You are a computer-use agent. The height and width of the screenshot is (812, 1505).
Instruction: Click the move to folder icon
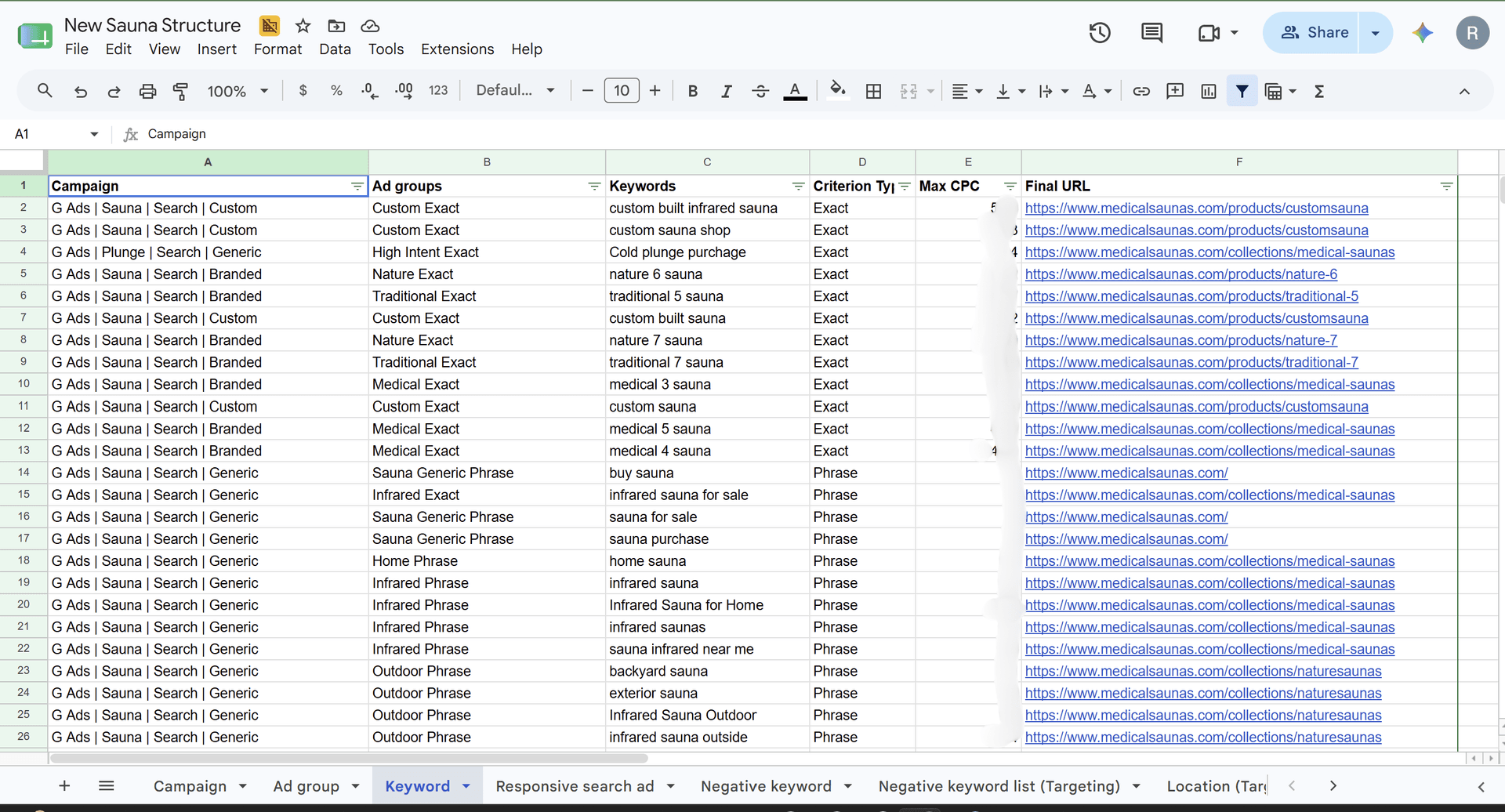336,26
